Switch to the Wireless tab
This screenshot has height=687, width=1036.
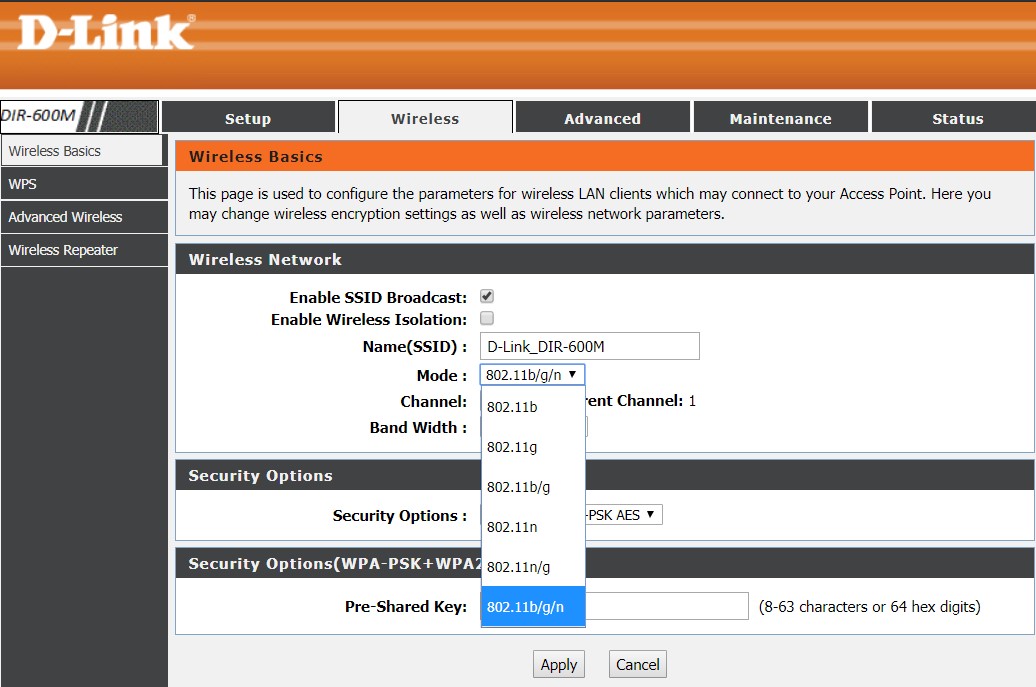(x=425, y=118)
